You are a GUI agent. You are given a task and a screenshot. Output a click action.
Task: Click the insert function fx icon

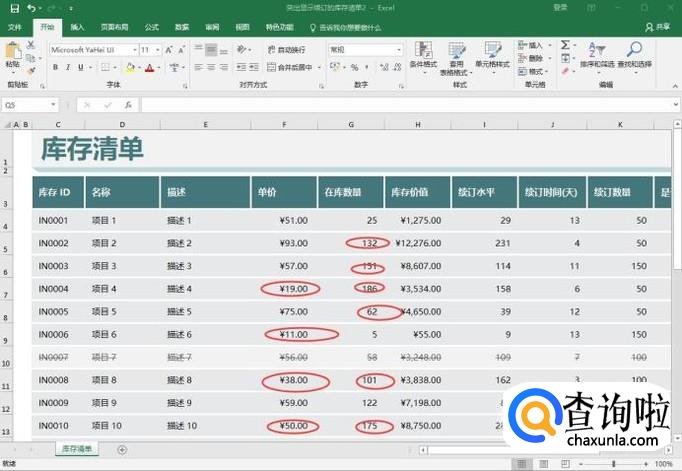click(x=128, y=105)
